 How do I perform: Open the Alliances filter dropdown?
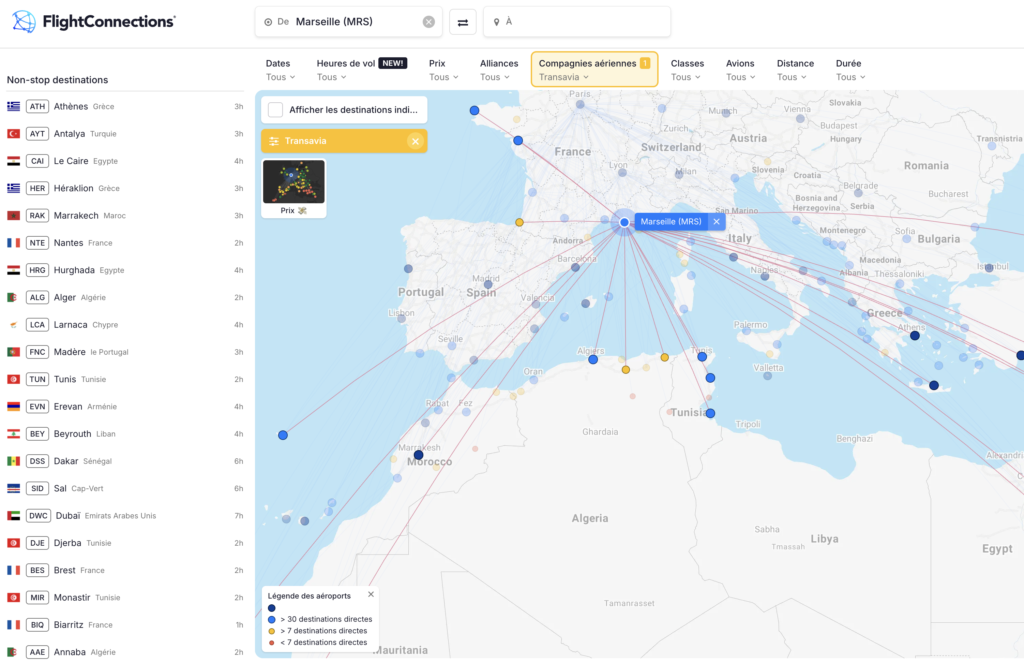499,70
